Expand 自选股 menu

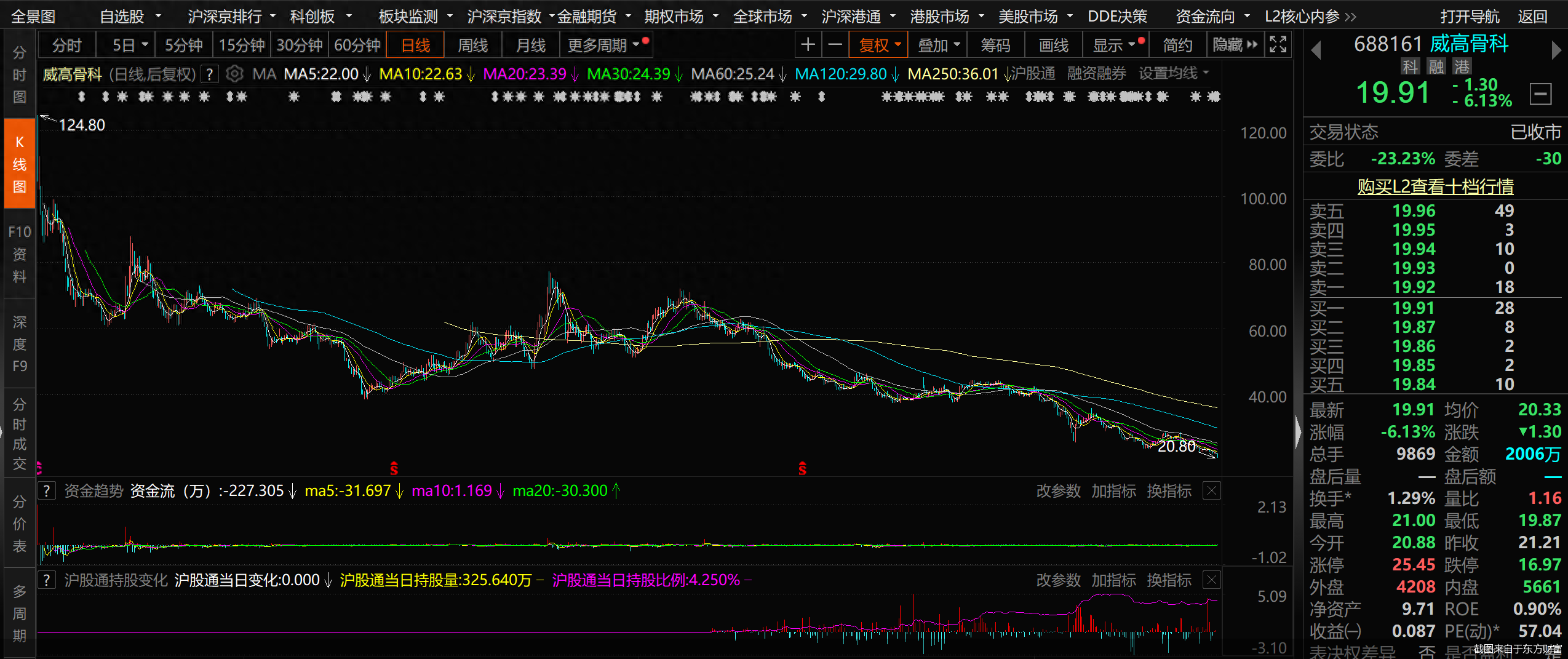pyautogui.click(x=130, y=17)
